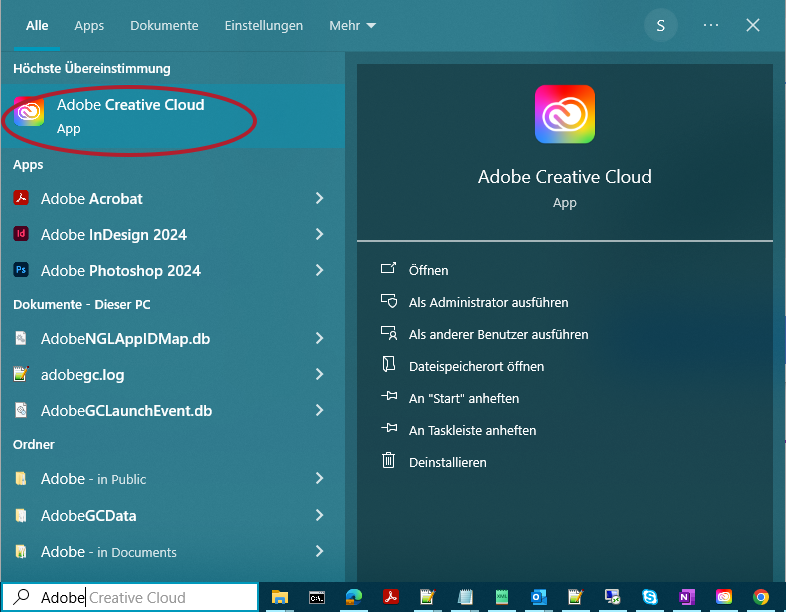This screenshot has height=612, width=786.
Task: Open the AdobeGCData folder result
Action: [88, 516]
